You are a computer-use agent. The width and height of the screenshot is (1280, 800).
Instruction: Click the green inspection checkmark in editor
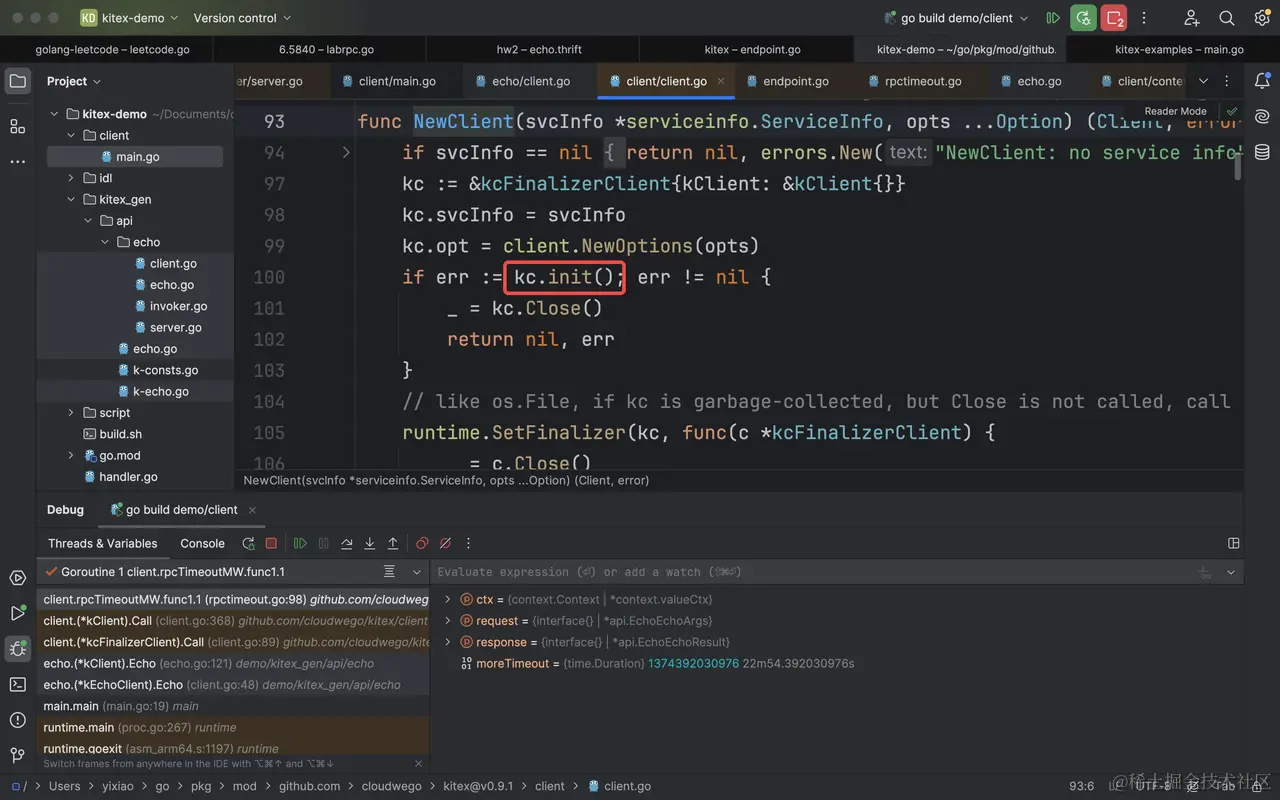[1232, 111]
